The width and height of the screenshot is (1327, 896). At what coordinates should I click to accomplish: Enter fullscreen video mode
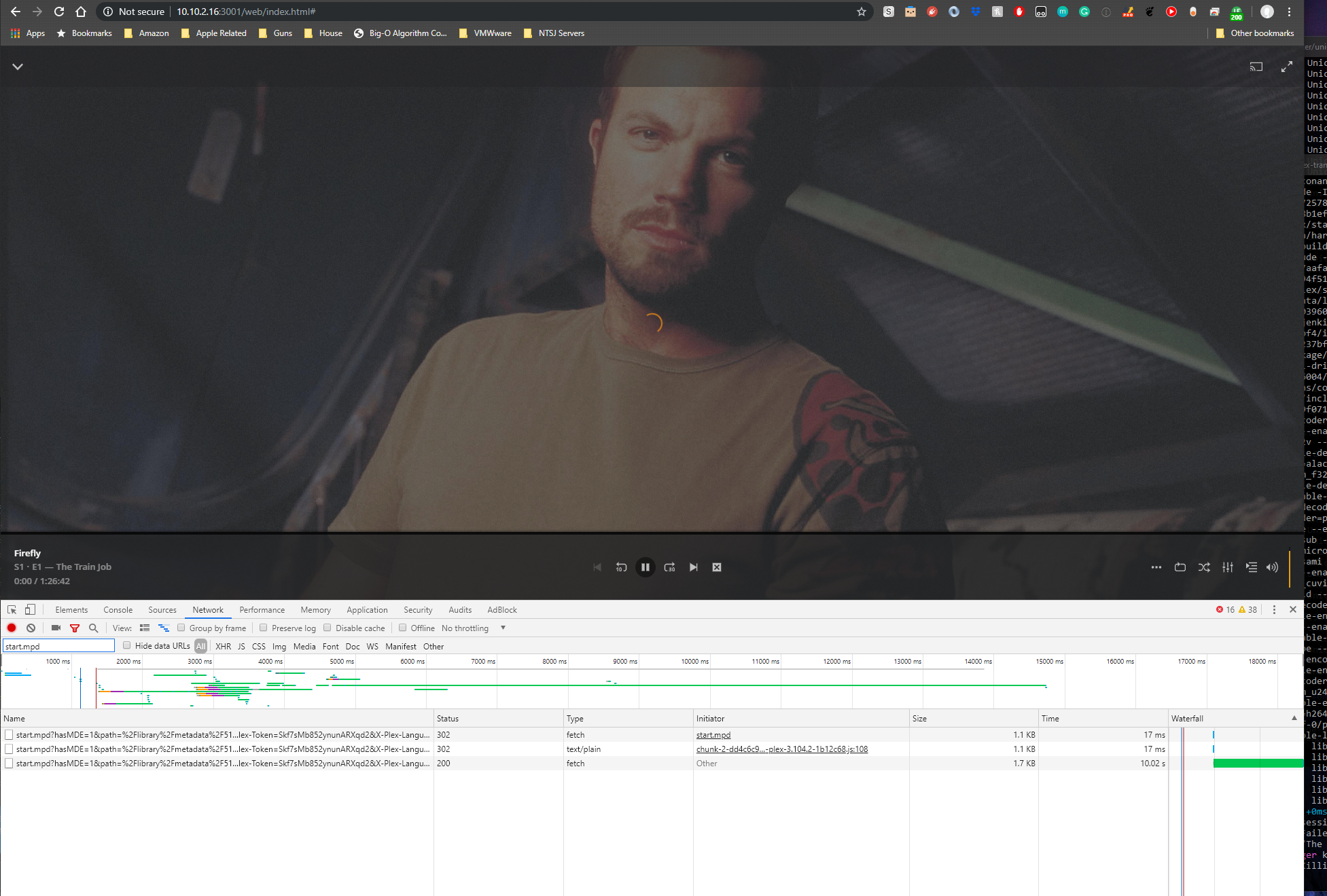tap(1287, 67)
